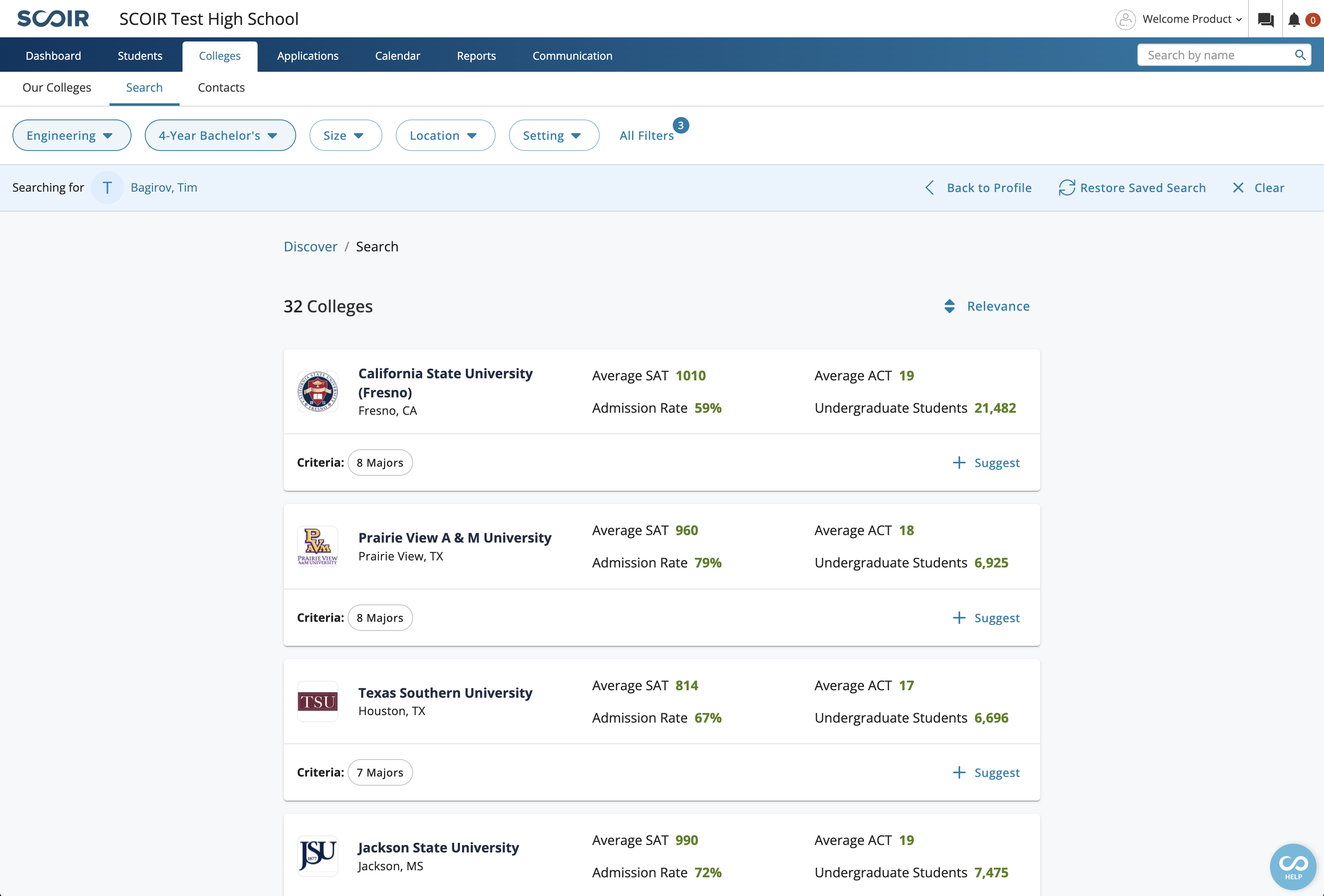The height and width of the screenshot is (896, 1324).
Task: Click the 7 Majors criteria chip
Action: [x=380, y=772]
